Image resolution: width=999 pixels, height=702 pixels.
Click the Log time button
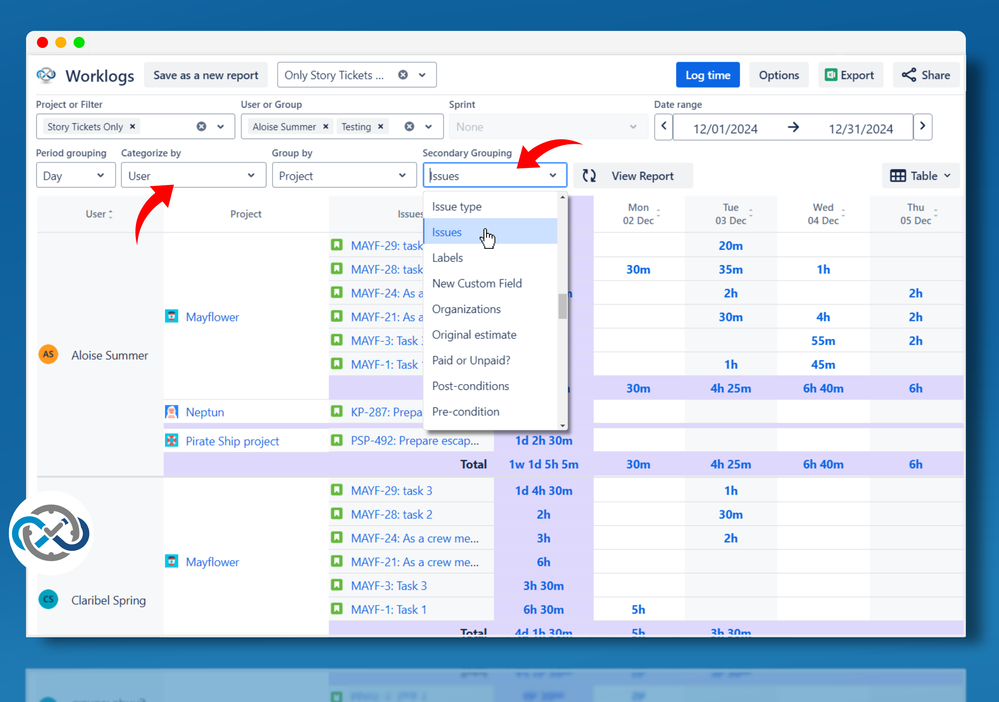pyautogui.click(x=708, y=75)
